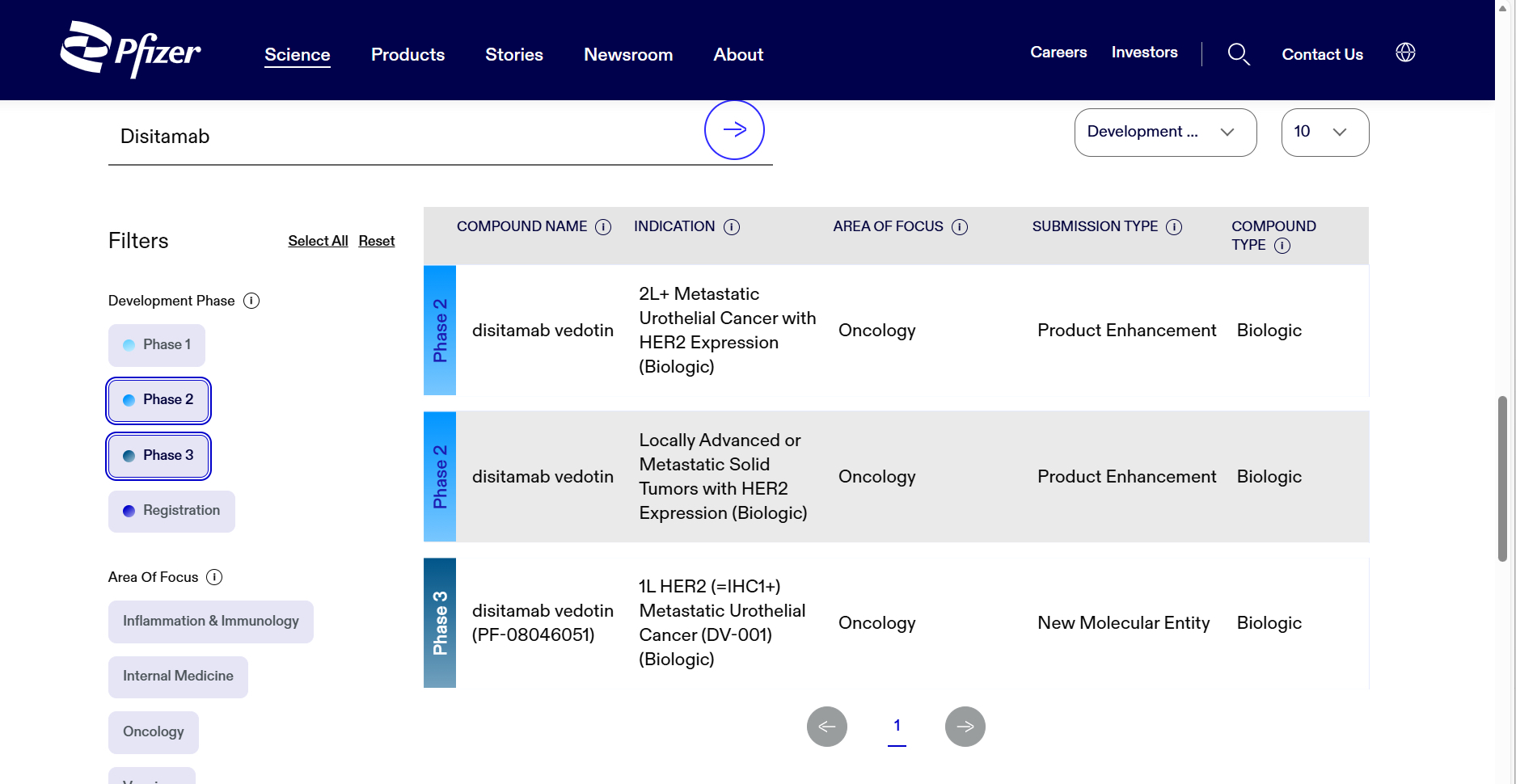Click info icon beside Submission Type
1516x784 pixels.
[x=1174, y=227]
